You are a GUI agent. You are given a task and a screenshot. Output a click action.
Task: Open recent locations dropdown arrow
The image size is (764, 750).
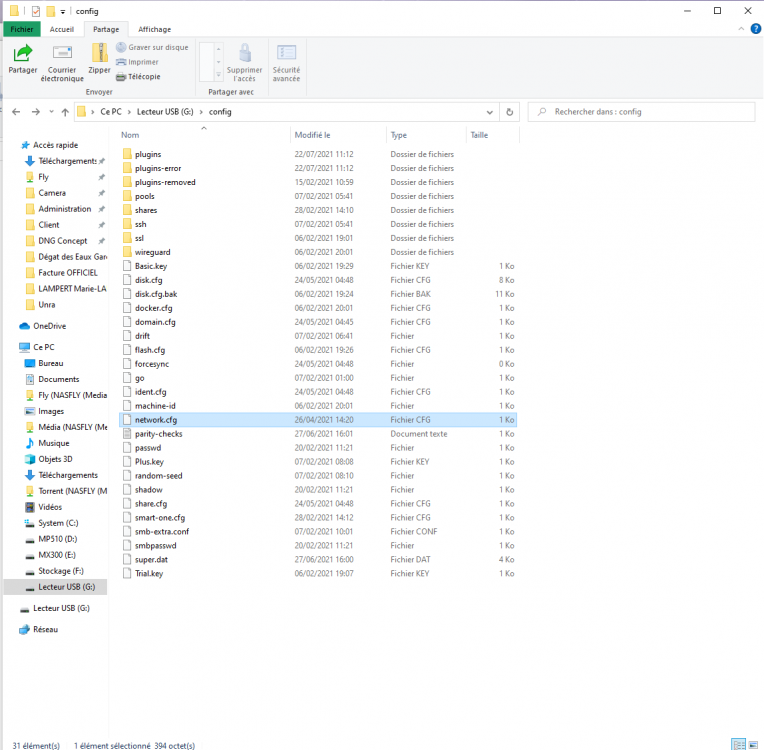(x=51, y=112)
